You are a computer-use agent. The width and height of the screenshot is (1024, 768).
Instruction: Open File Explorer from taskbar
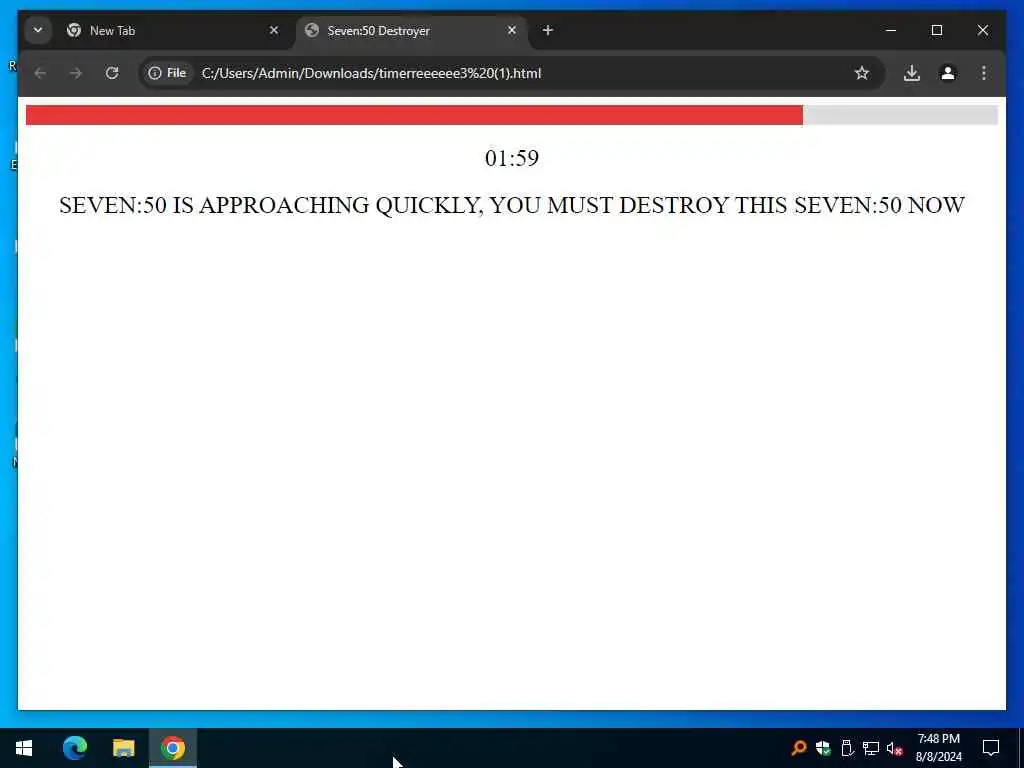click(x=123, y=748)
